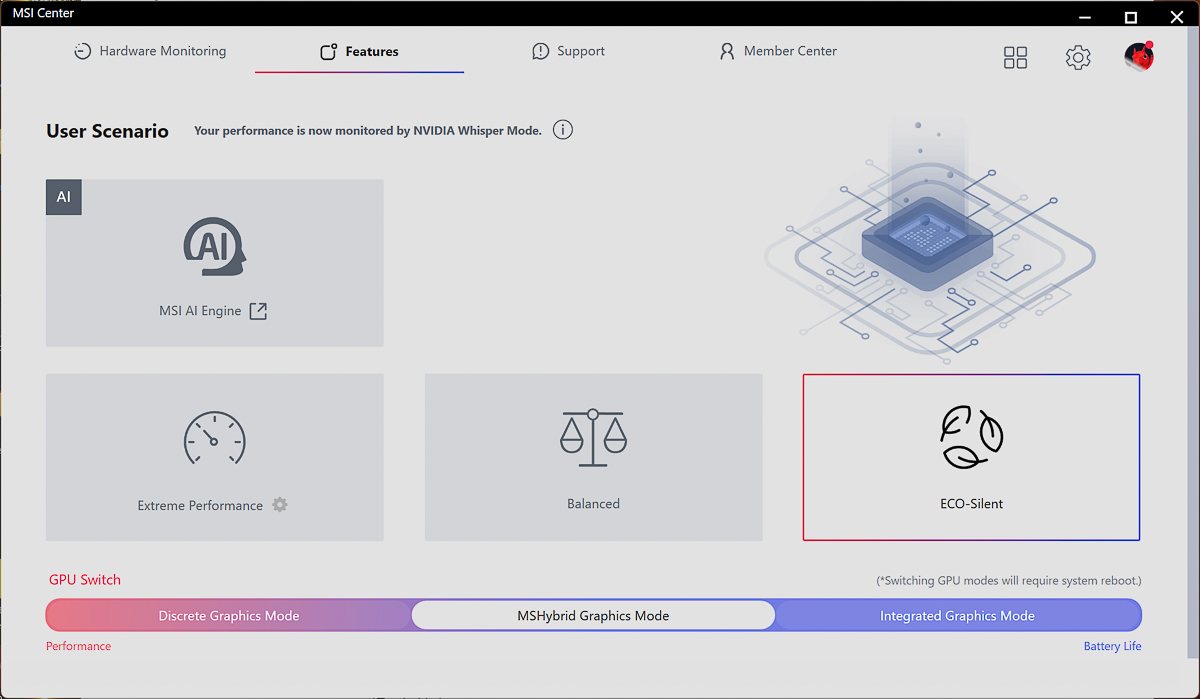The width and height of the screenshot is (1200, 699).
Task: Open the Hardware Monitoring tab
Action: pyautogui.click(x=150, y=51)
